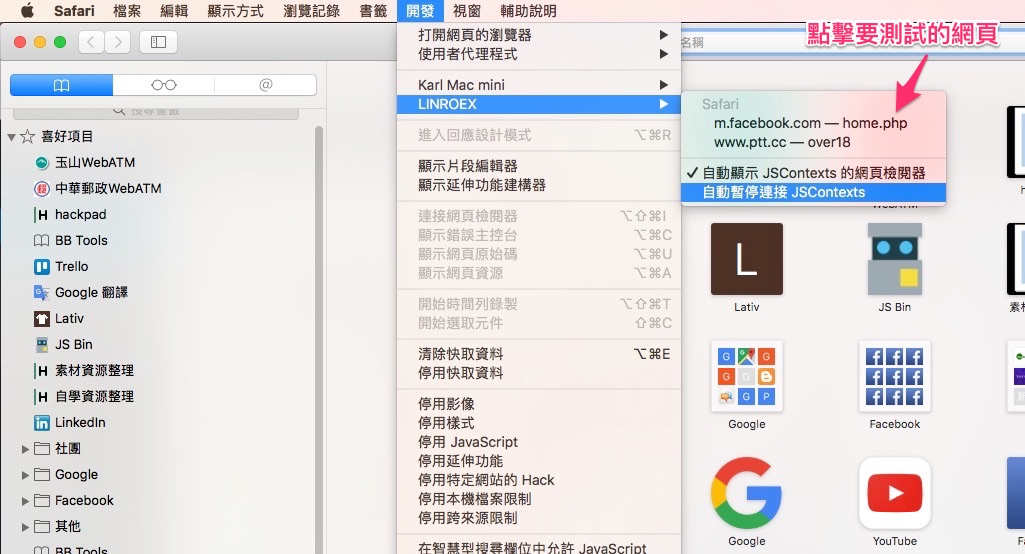This screenshot has width=1025, height=554.
Task: Open Trello bookmark in sidebar
Action: [61, 266]
